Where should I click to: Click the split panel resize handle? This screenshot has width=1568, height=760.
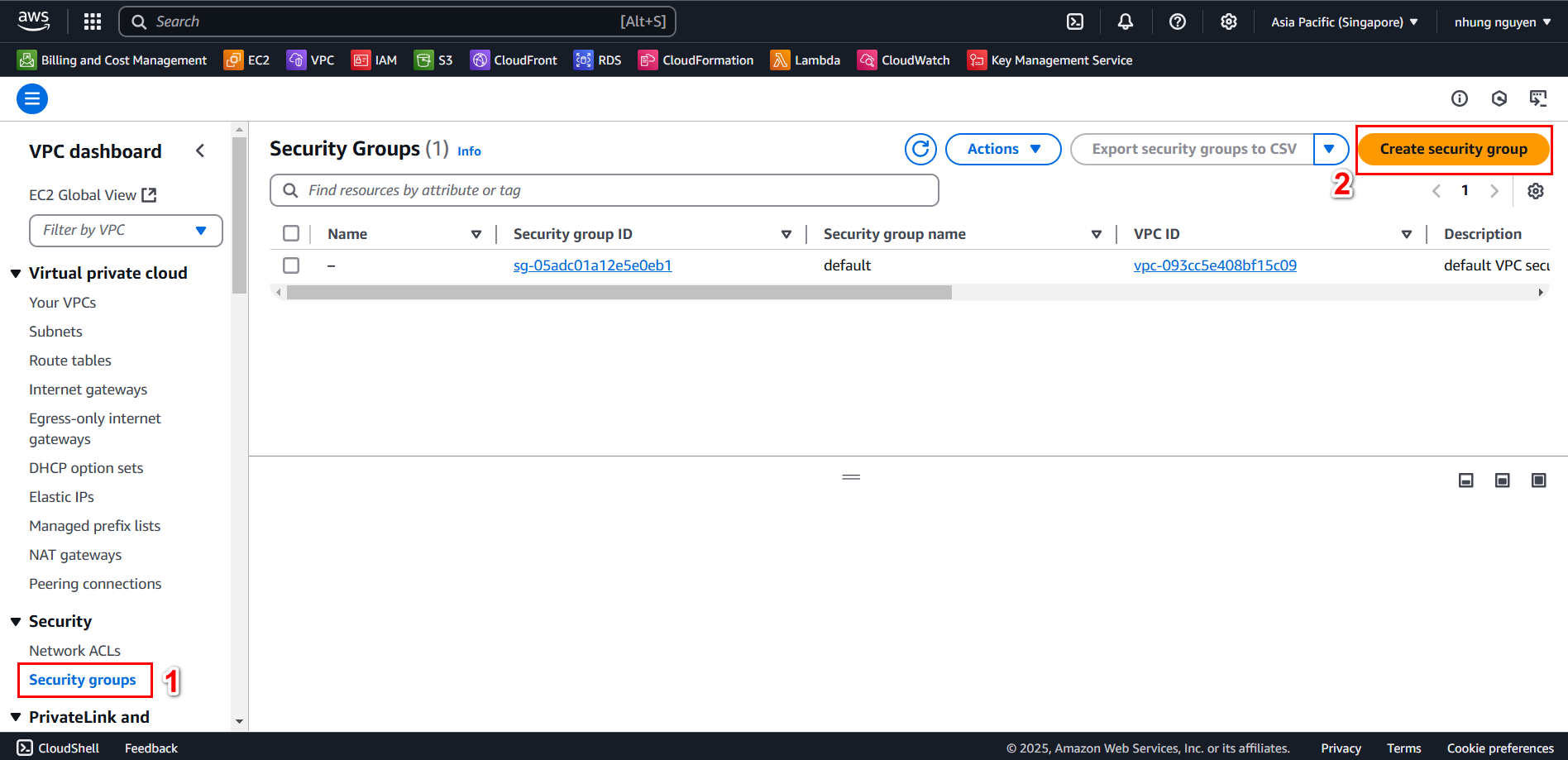[851, 477]
